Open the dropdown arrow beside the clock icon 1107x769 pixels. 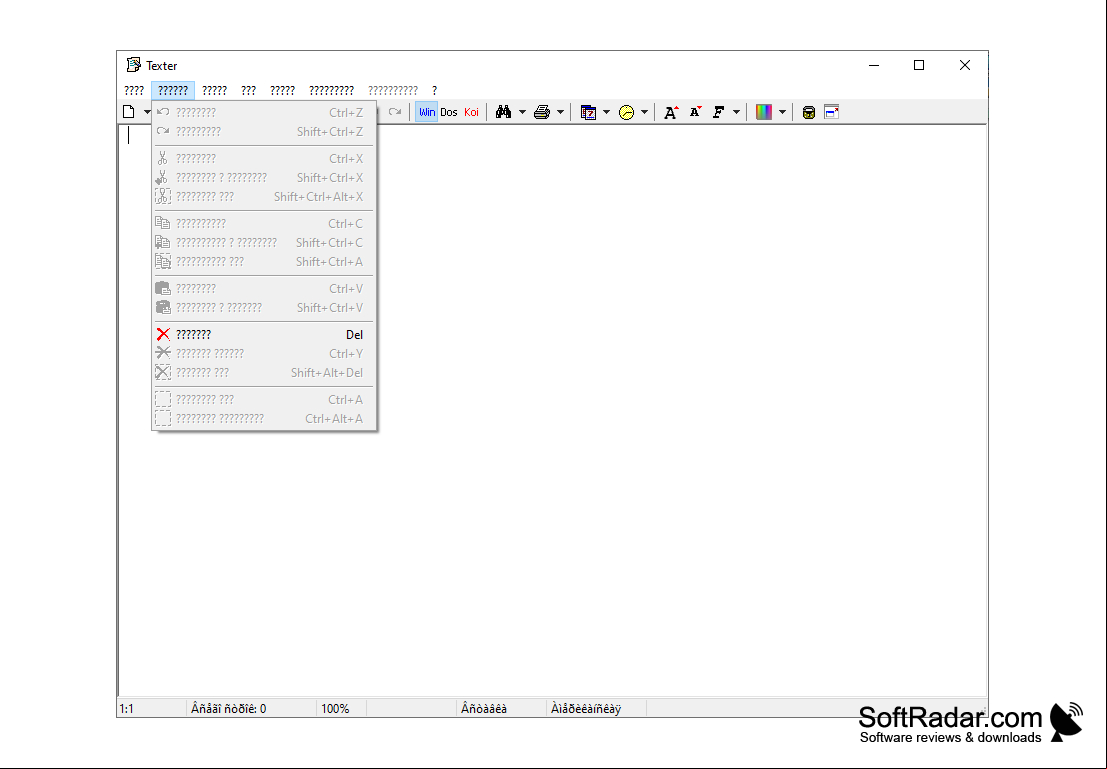[645, 112]
